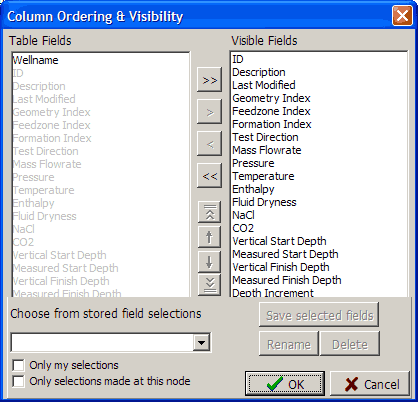
Task: Click the remove selected field (<) button
Action: [209, 144]
